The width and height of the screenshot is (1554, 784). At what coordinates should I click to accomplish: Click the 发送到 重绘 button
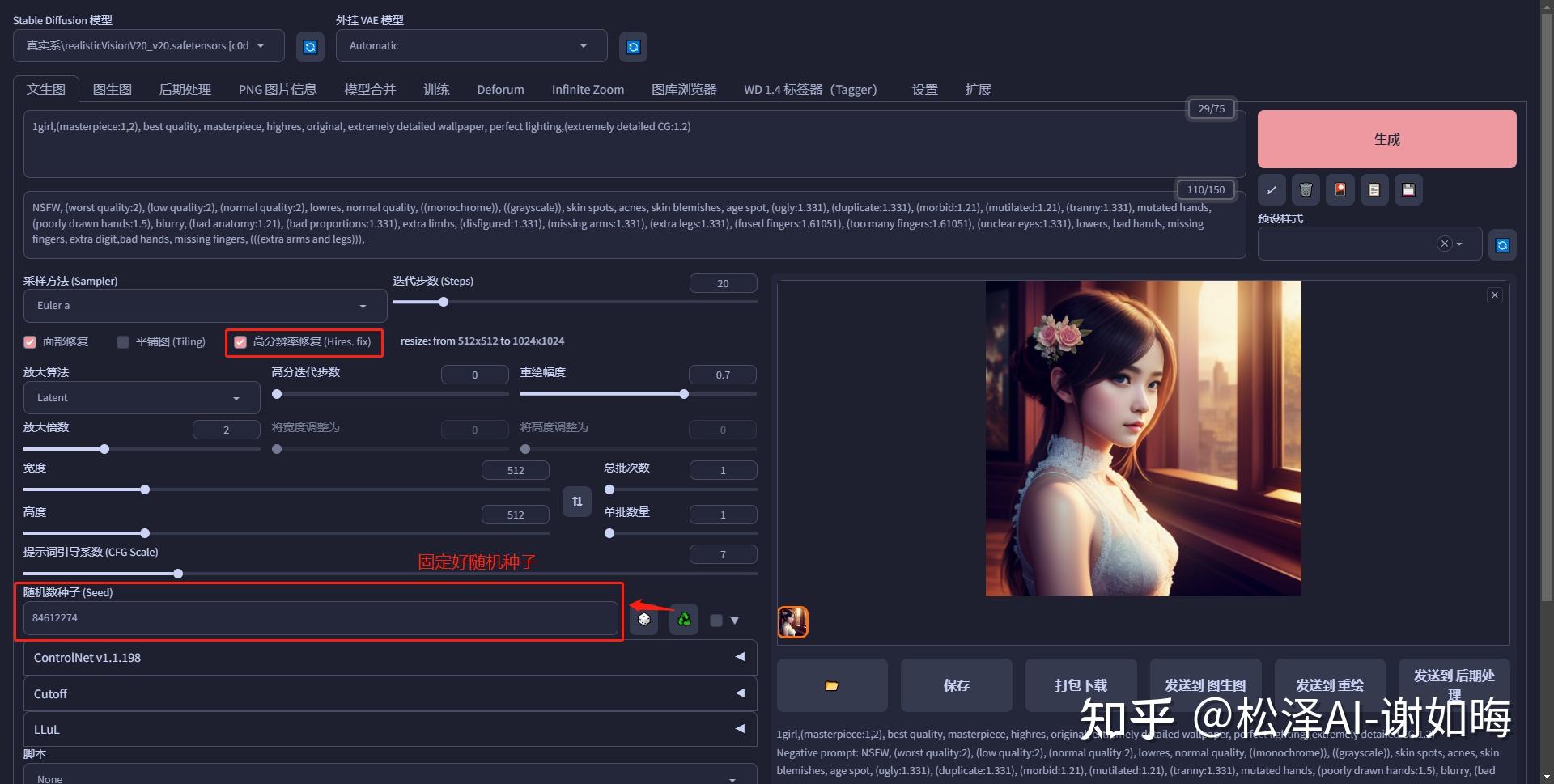[1330, 684]
